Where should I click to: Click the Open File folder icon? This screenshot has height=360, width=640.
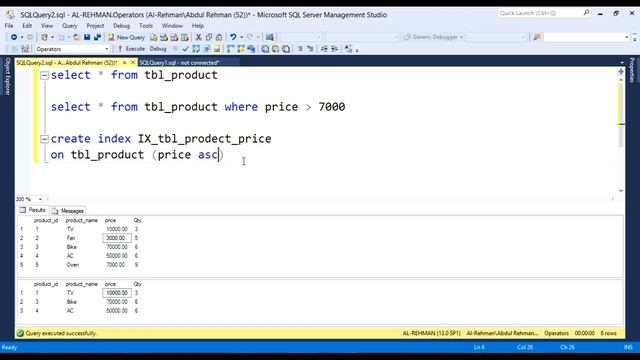pos(76,37)
